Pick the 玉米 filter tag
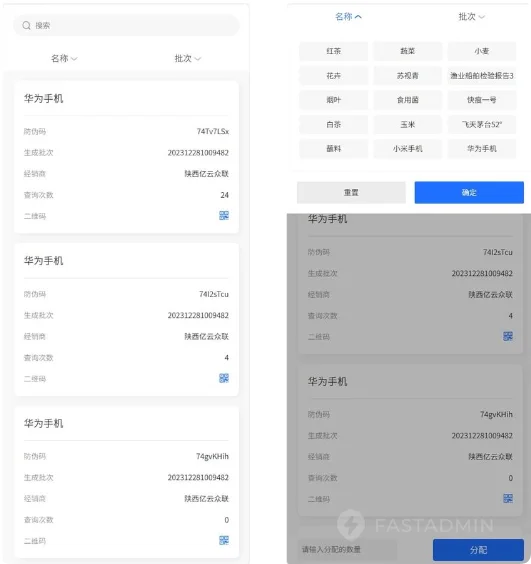The width and height of the screenshot is (531, 564). (x=407, y=124)
